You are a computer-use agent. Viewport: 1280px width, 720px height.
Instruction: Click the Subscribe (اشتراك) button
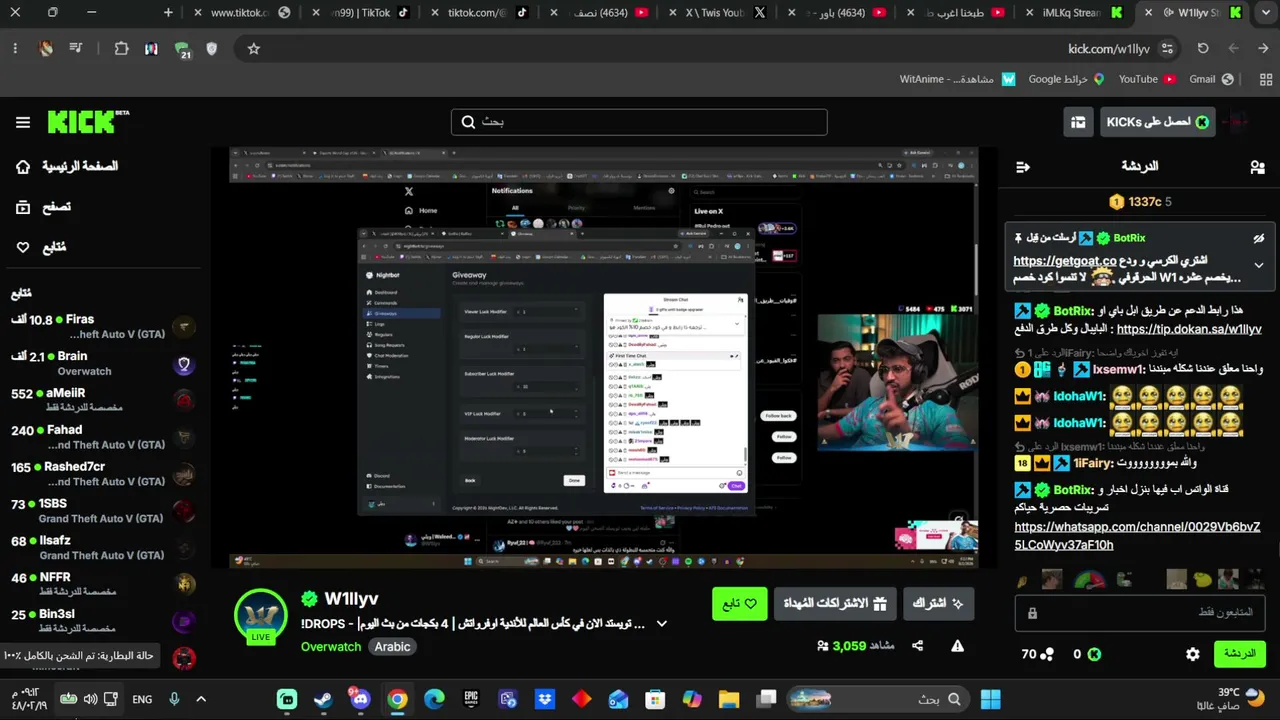(x=938, y=604)
